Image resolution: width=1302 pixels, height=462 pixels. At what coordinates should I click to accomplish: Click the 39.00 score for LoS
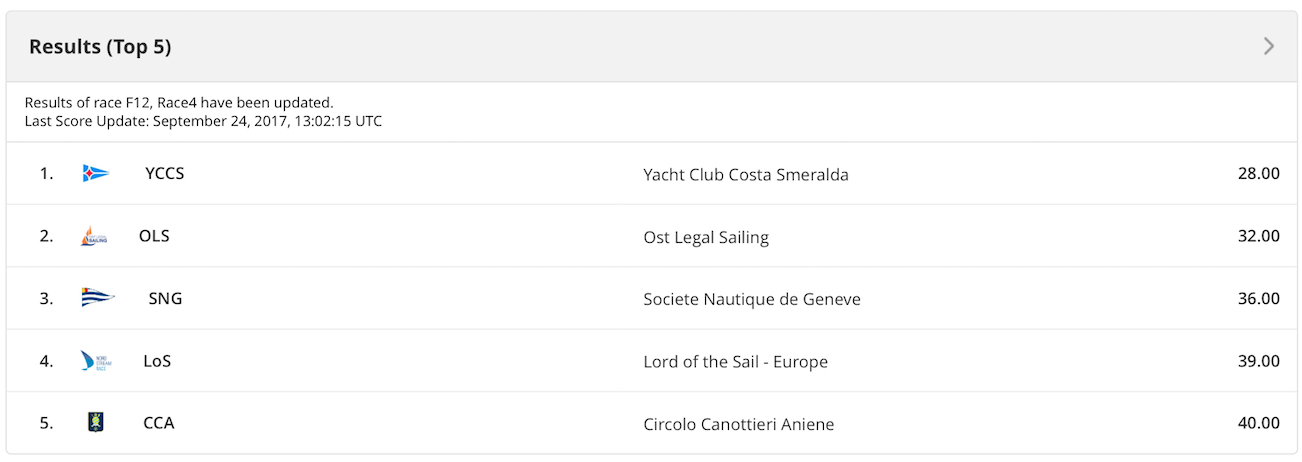tap(1259, 361)
